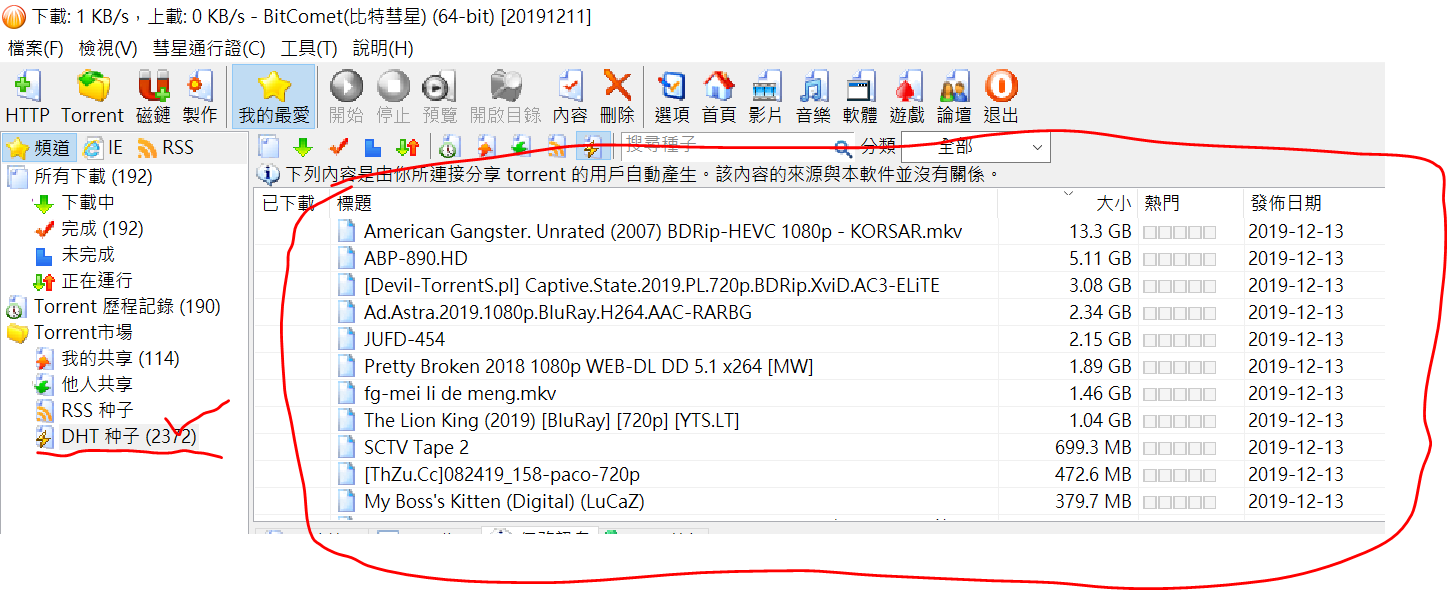Select 正在進行 in sidebar tree
Image resolution: width=1447 pixels, height=590 pixels.
click(x=82, y=281)
